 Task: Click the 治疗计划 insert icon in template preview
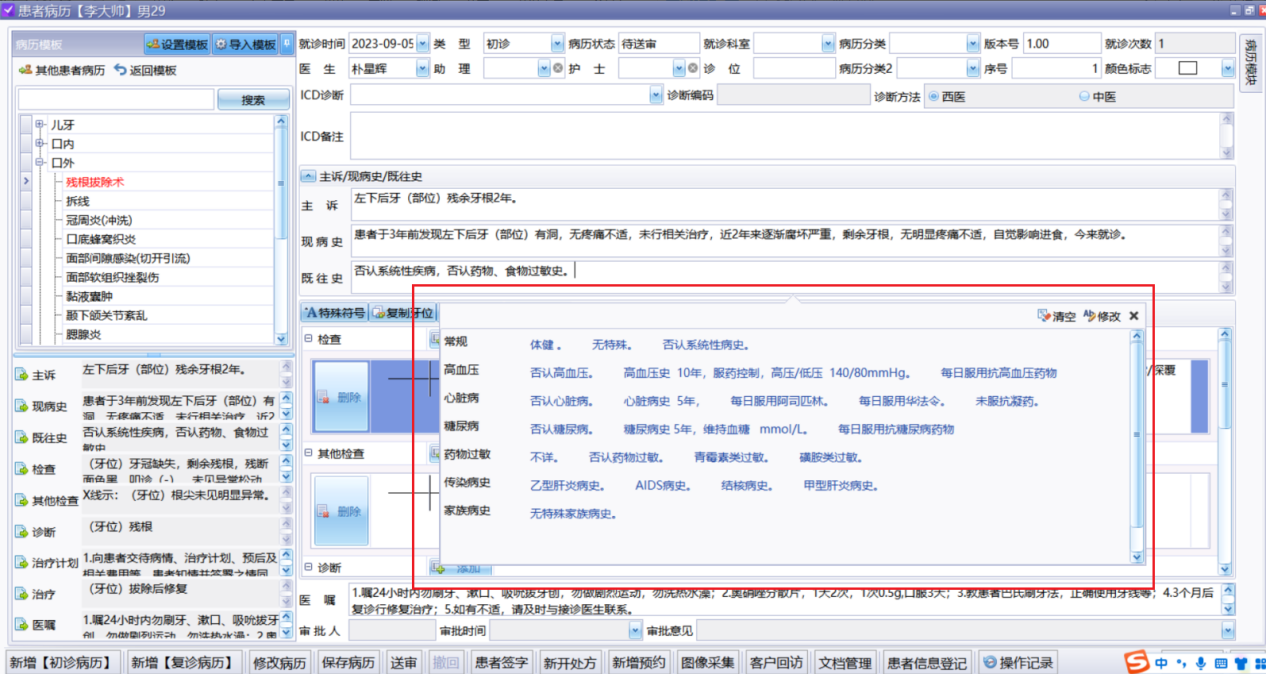point(21,563)
